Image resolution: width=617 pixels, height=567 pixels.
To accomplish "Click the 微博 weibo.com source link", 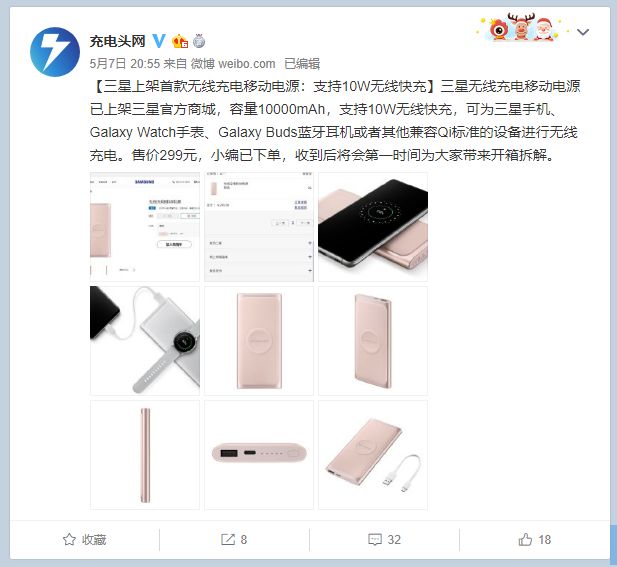I will click(x=233, y=64).
